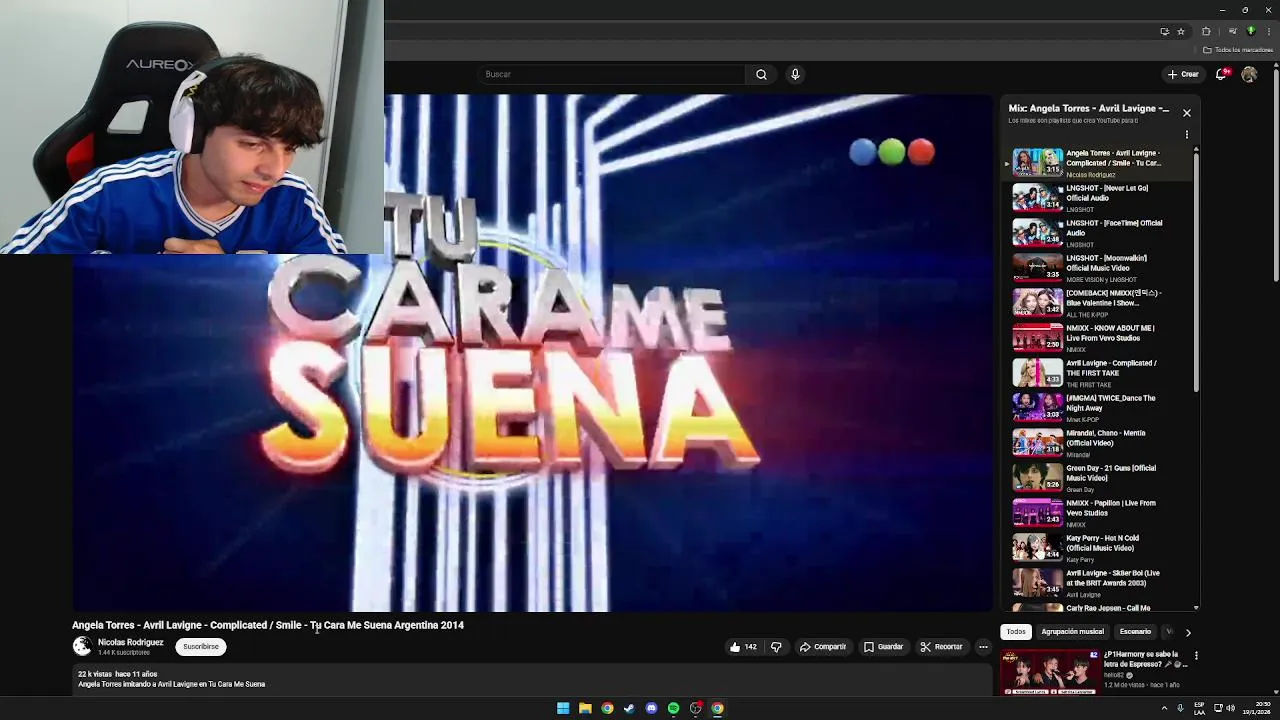Play LNGSHOT FaceTime Official Audio
Viewport: 1280px width, 720px height.
coord(1098,233)
